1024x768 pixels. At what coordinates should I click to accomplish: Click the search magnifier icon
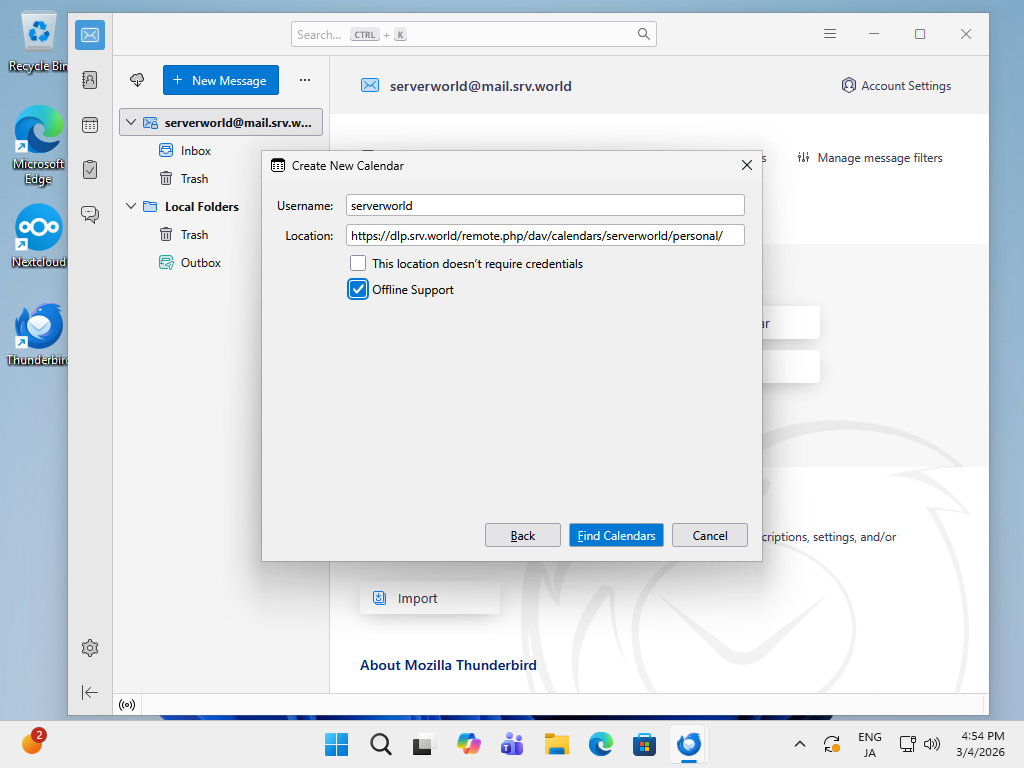point(643,34)
